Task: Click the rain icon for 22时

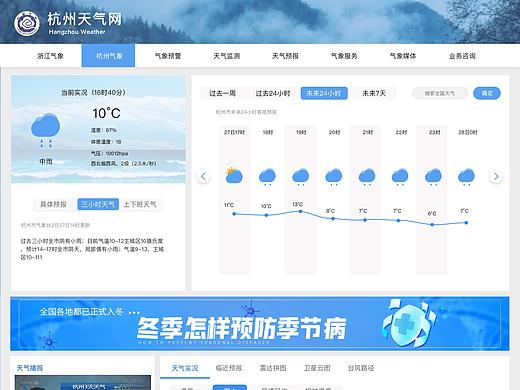Action: tap(400, 176)
